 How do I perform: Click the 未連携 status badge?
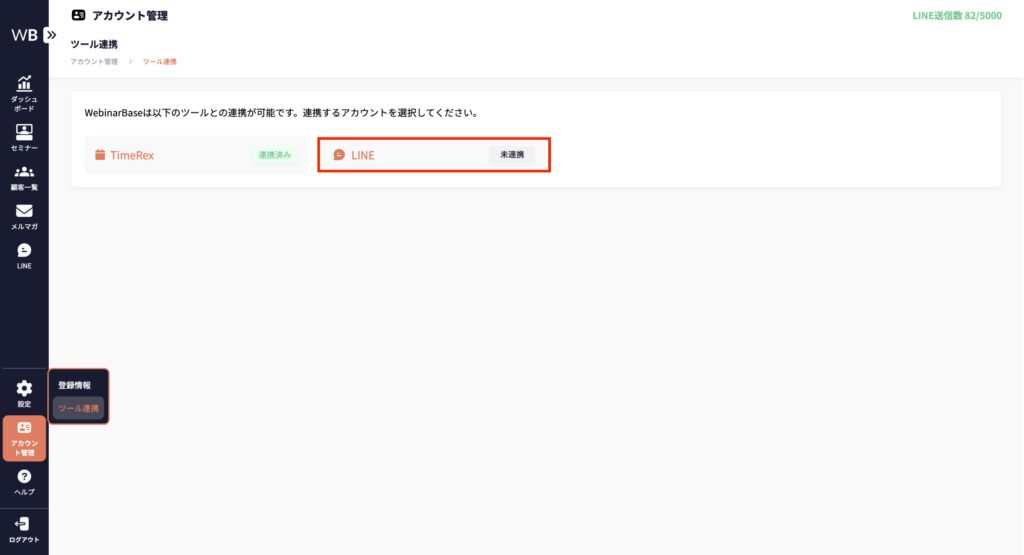click(511, 155)
